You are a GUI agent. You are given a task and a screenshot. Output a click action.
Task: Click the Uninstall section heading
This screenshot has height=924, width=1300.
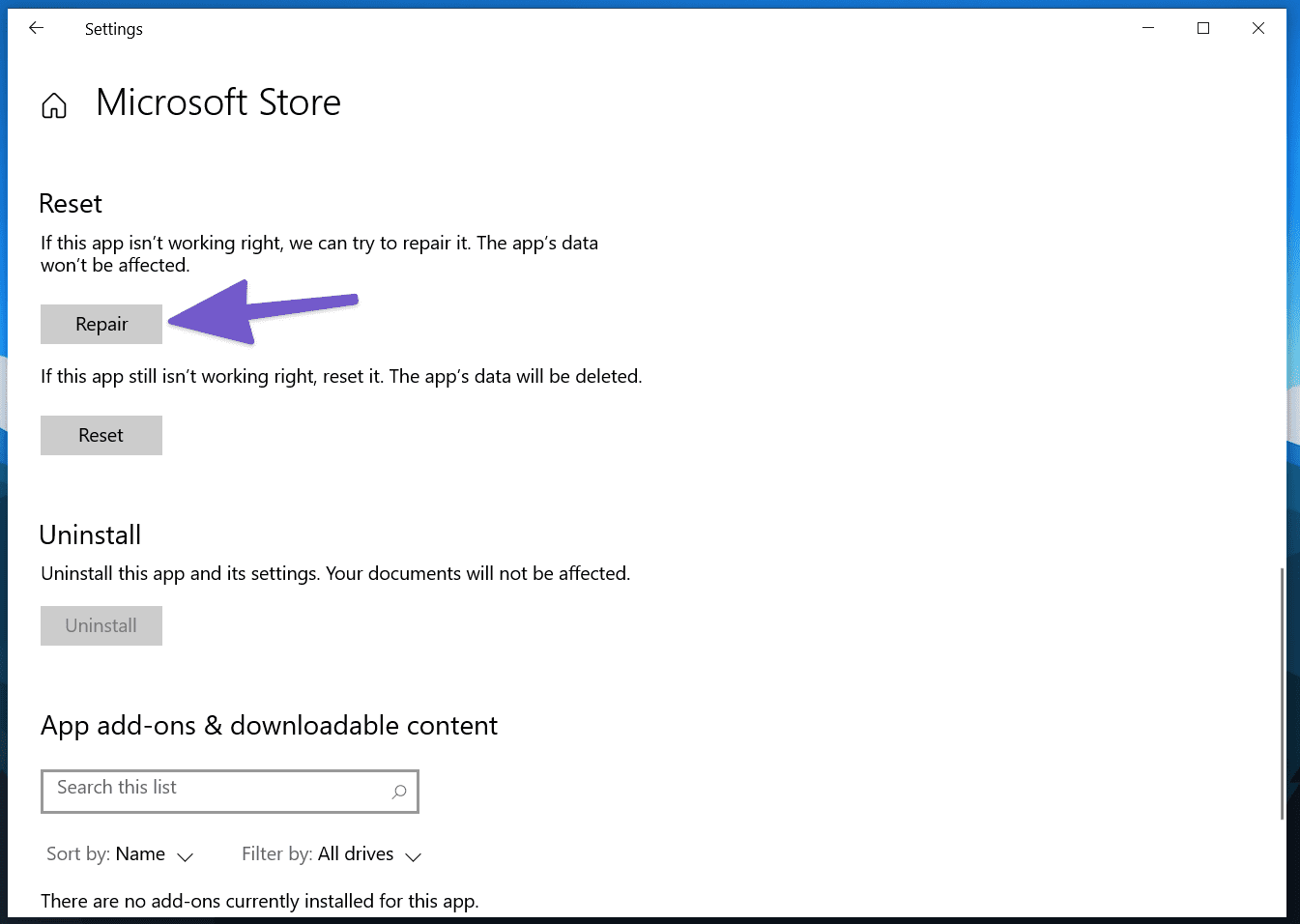pos(90,534)
